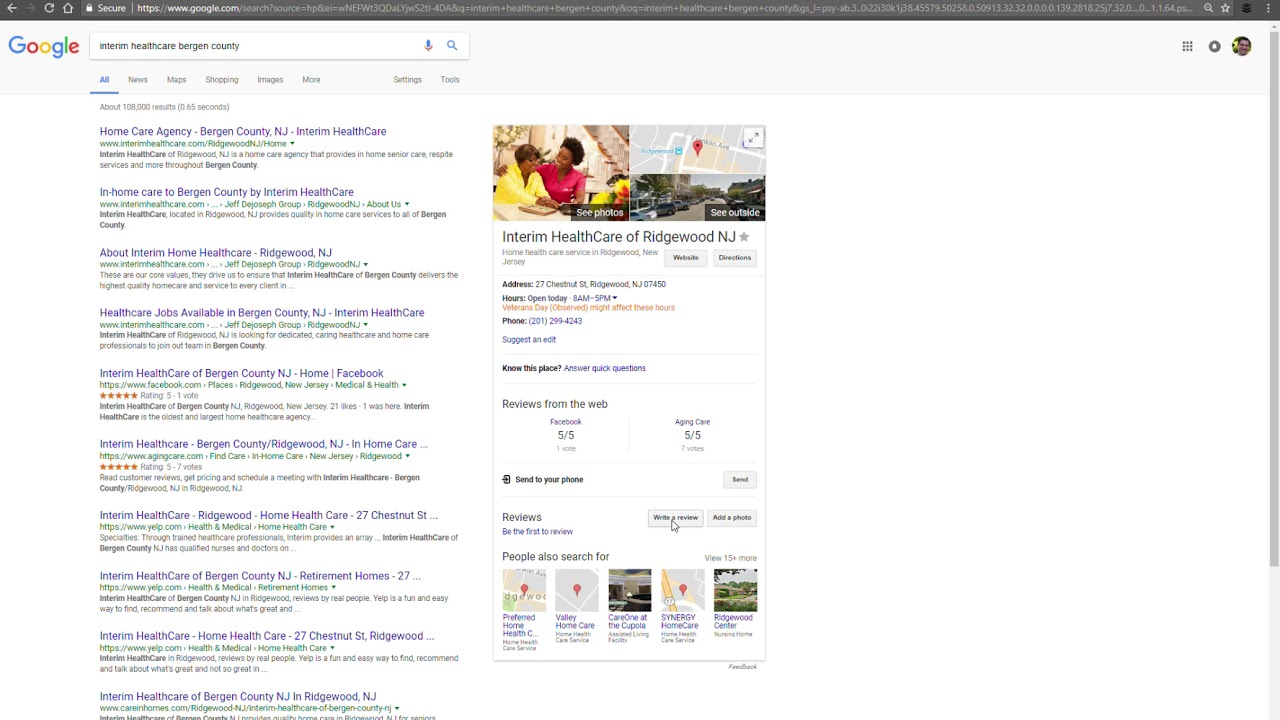Click the blue search magnifier button

point(452,45)
